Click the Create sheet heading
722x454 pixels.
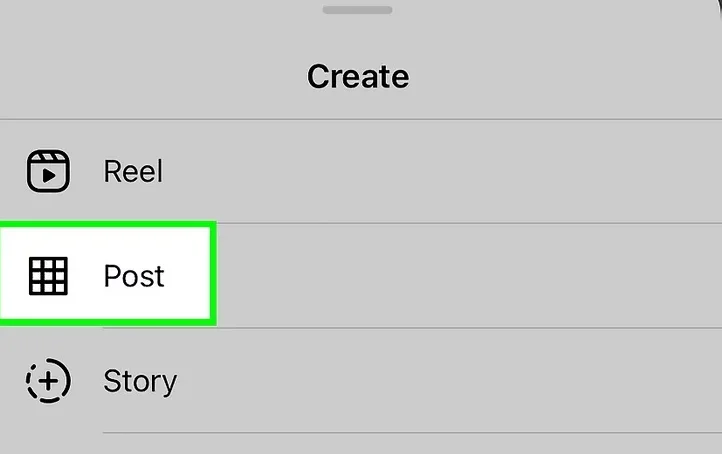point(358,76)
